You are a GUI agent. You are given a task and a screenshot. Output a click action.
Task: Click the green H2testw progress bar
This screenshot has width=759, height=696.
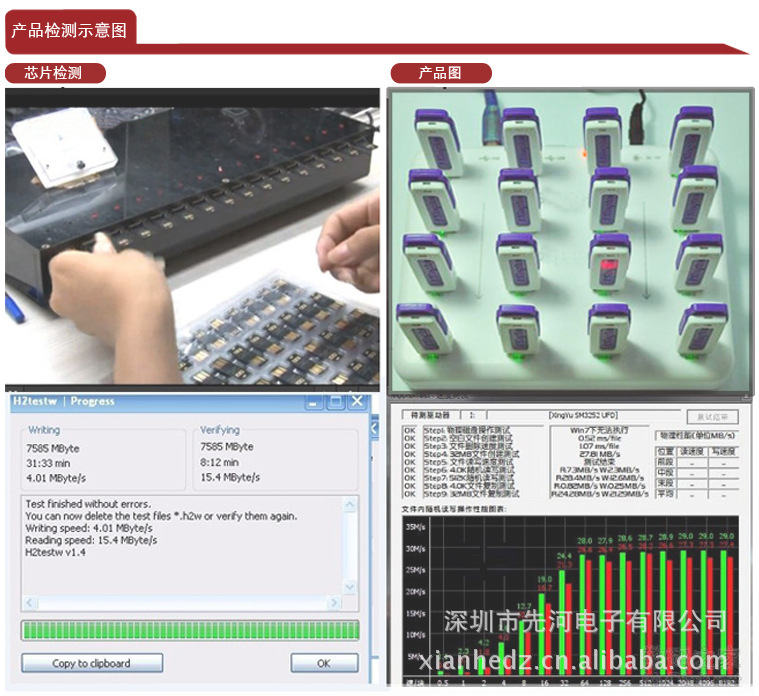[x=190, y=630]
